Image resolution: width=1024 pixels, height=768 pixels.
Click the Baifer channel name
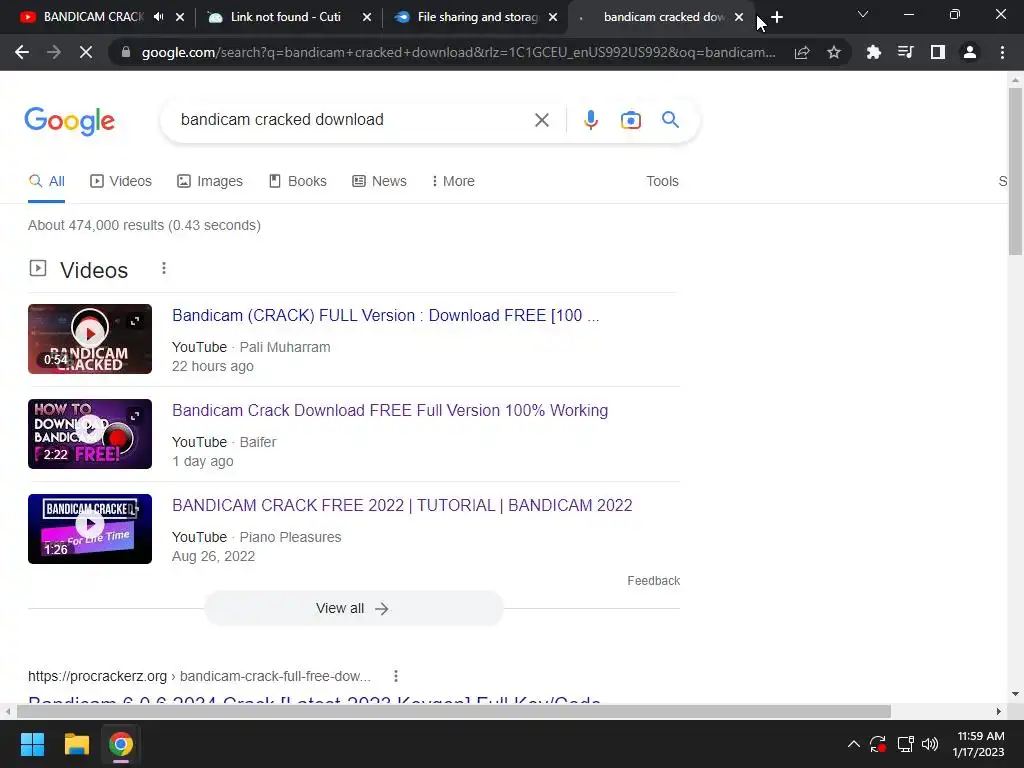click(258, 442)
